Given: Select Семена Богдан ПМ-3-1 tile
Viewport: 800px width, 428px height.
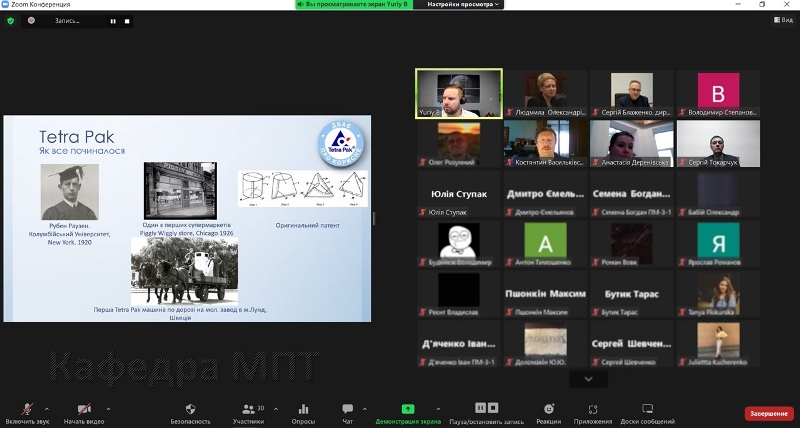Looking at the screenshot, I should click(632, 194).
